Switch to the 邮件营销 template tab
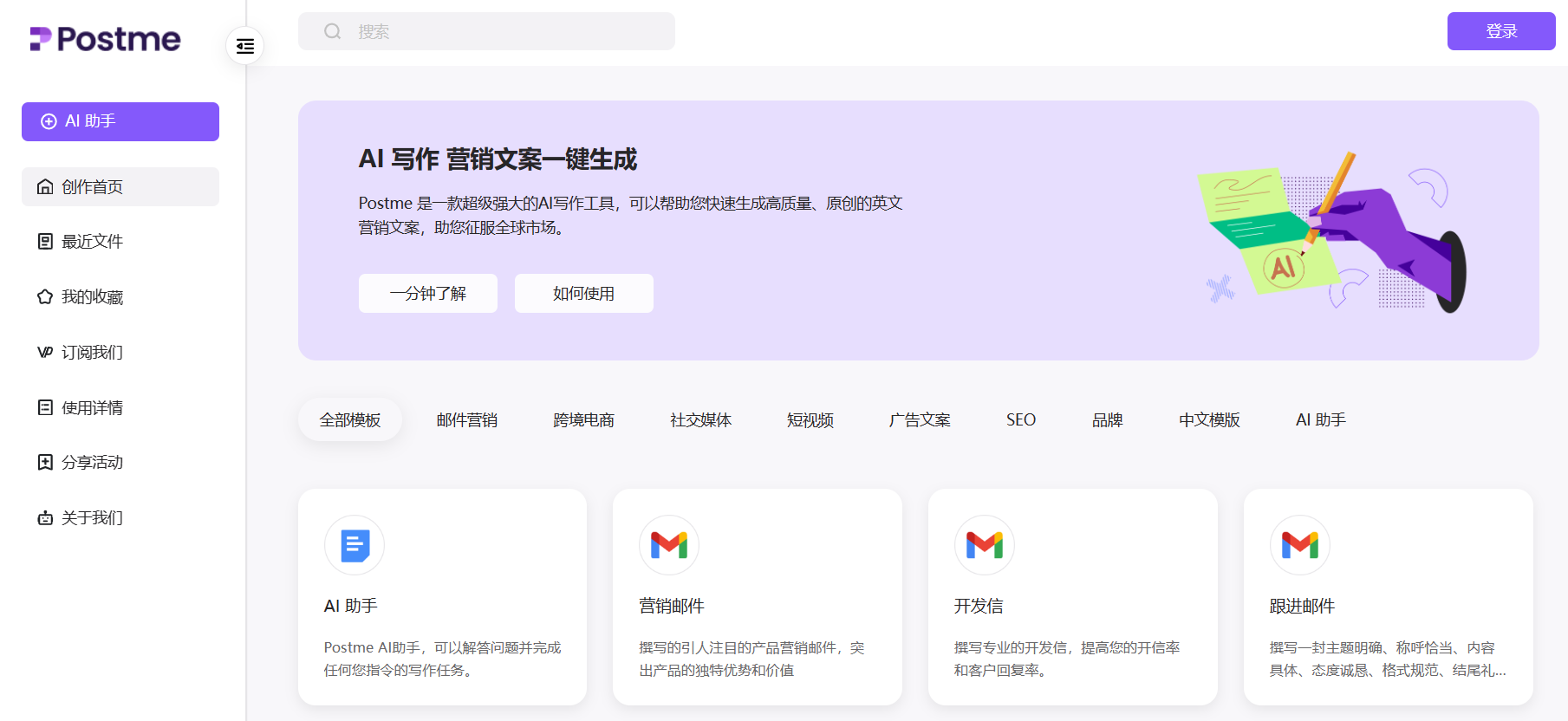The height and width of the screenshot is (721, 1568). click(x=466, y=420)
